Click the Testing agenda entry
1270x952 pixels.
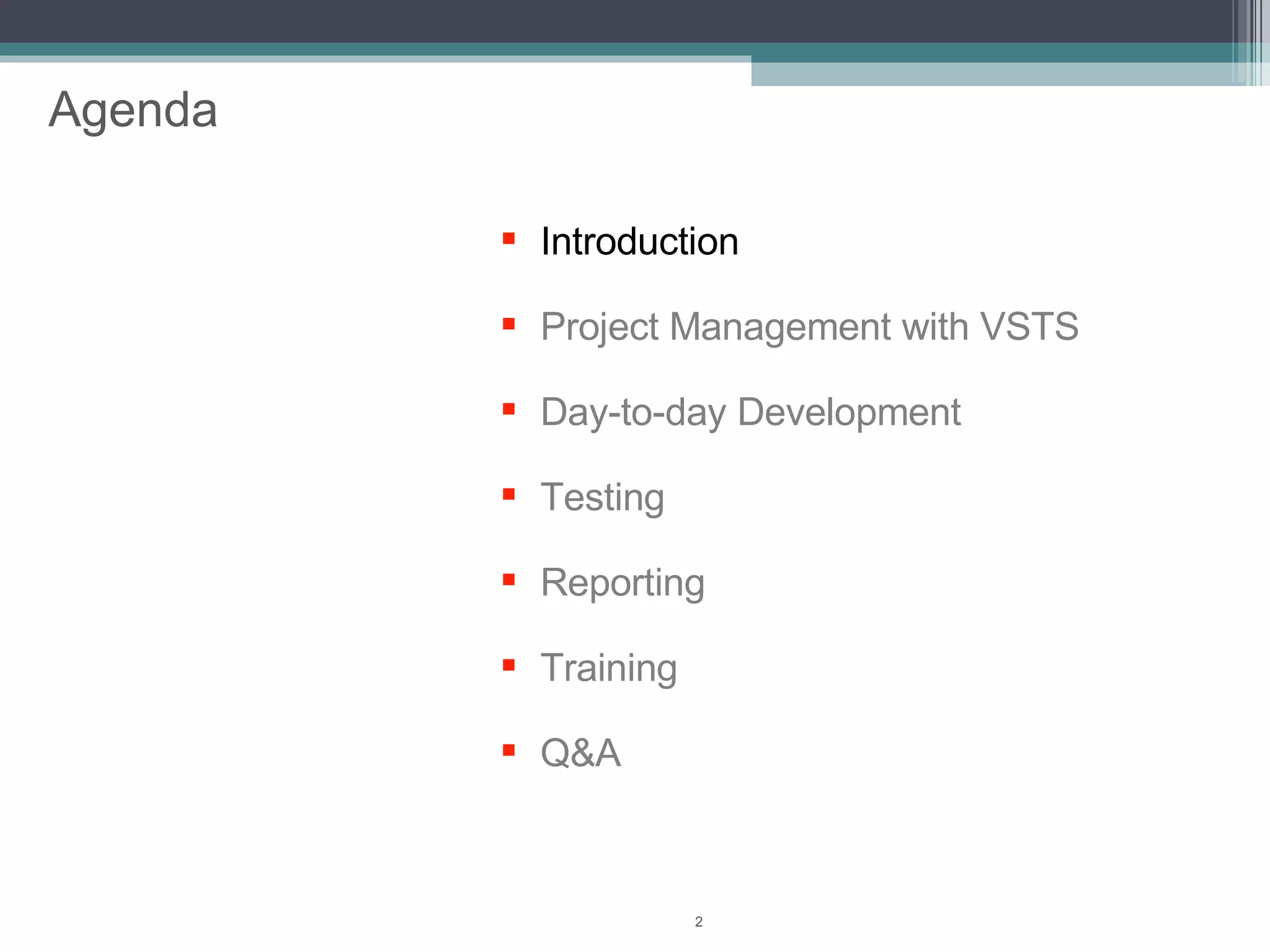click(x=602, y=497)
